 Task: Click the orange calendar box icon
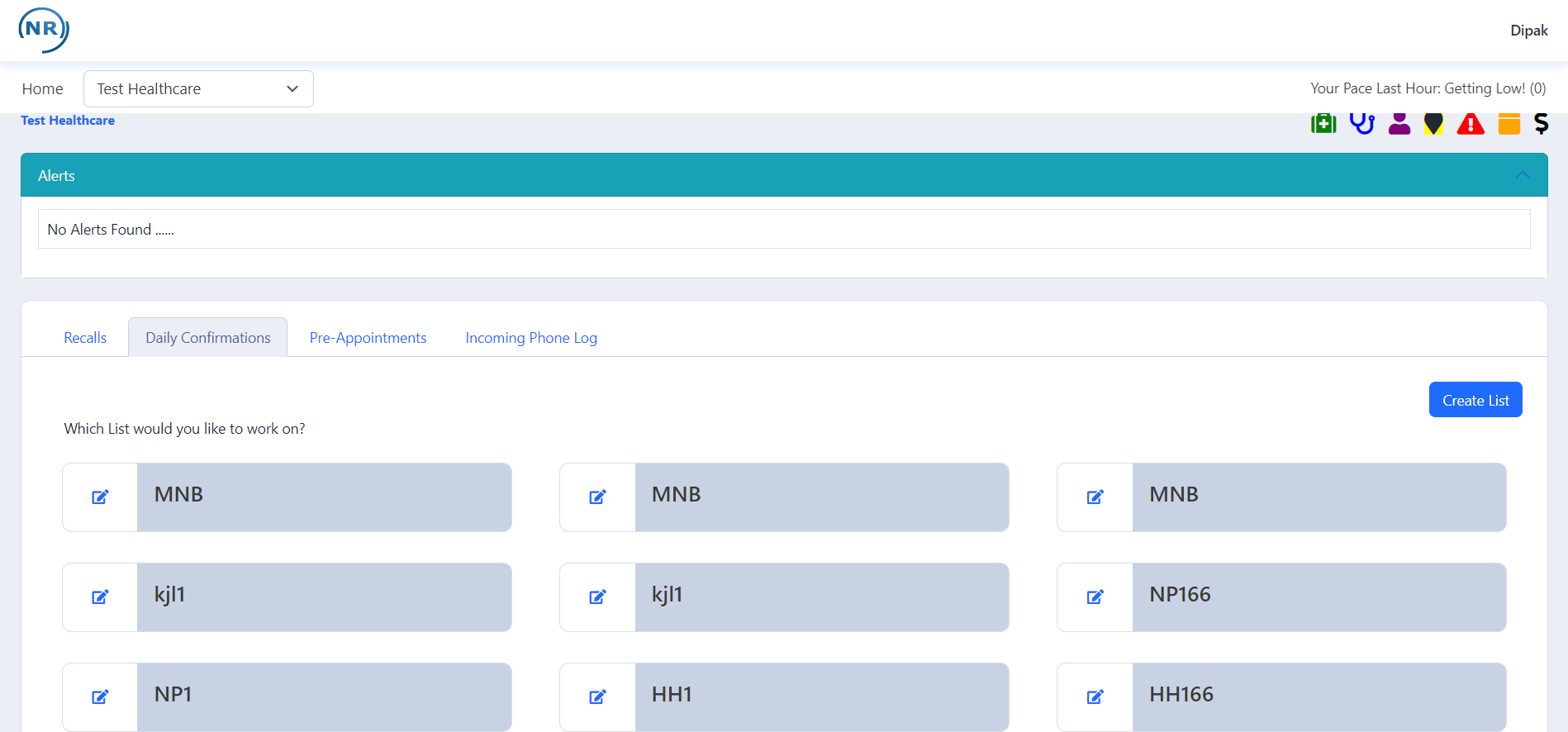click(1509, 124)
